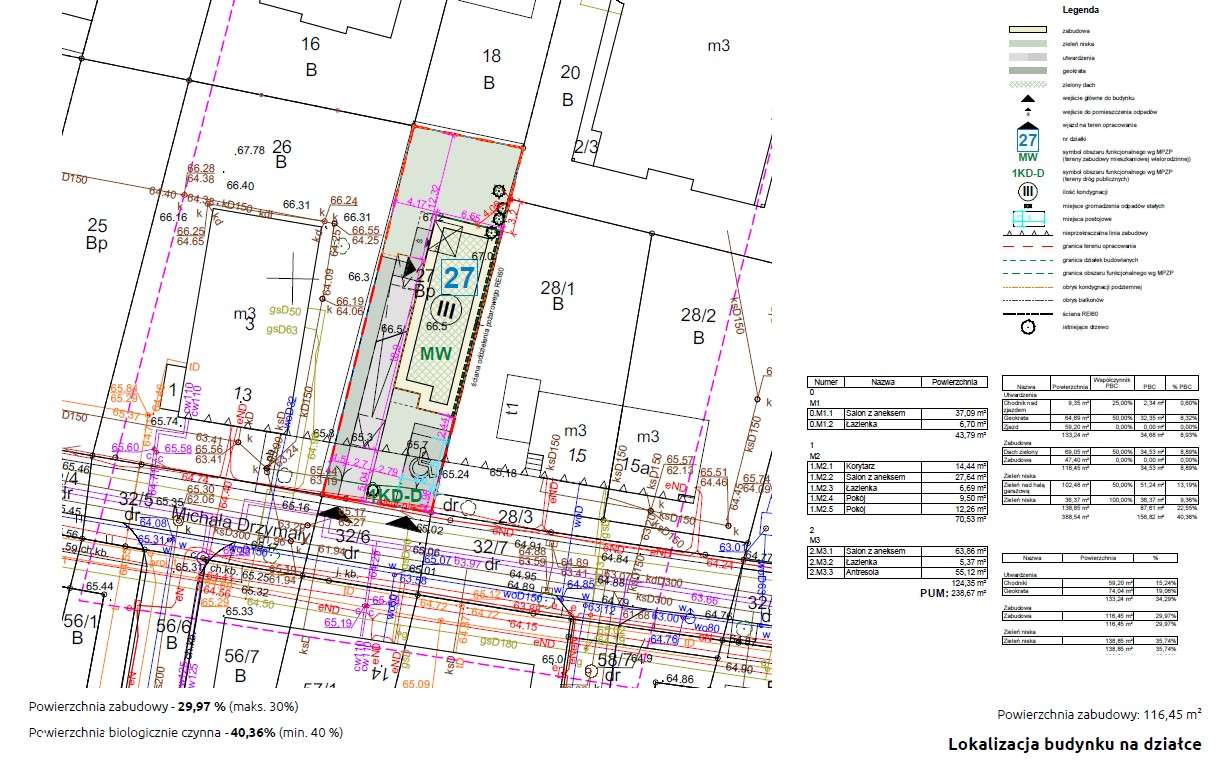This screenshot has height=773, width=1216.
Task: Select the green 1KD-D label on the site plan
Action: tap(395, 494)
